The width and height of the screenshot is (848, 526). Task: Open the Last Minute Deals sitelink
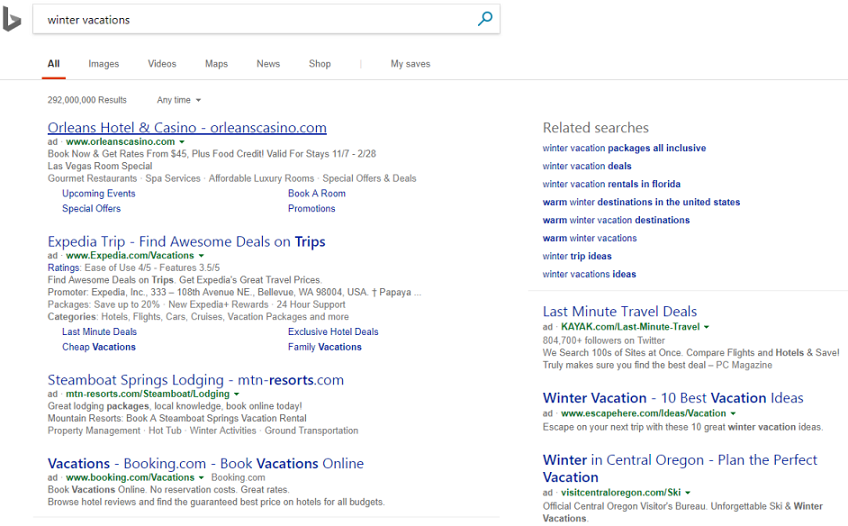[100, 332]
